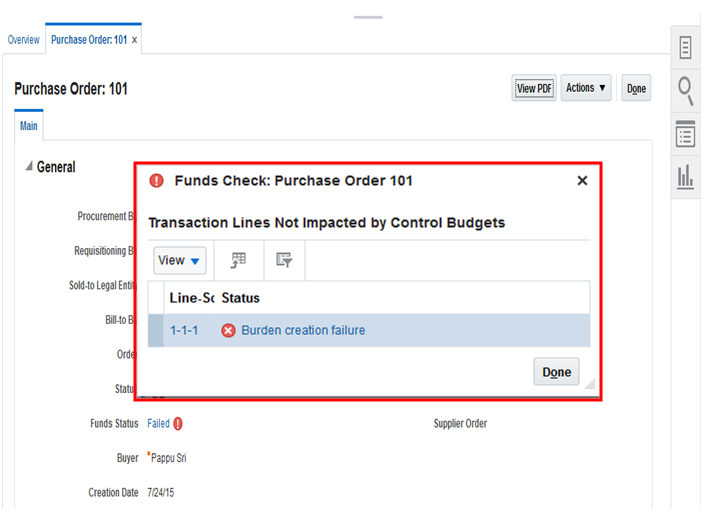Open the View dropdown in Funds Check dialog
The height and width of the screenshot is (519, 705).
(180, 260)
